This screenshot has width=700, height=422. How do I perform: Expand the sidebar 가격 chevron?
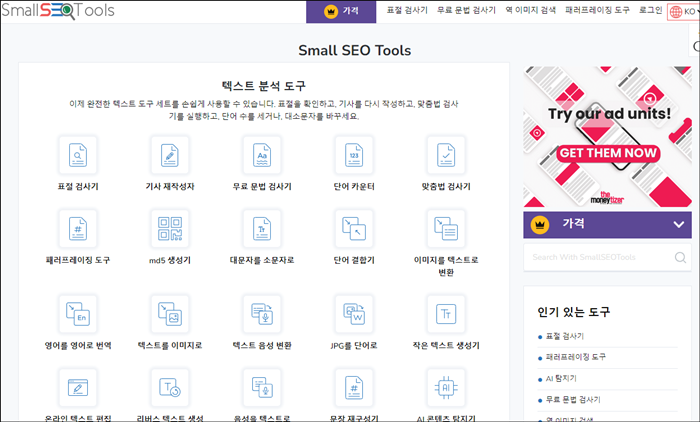679,225
